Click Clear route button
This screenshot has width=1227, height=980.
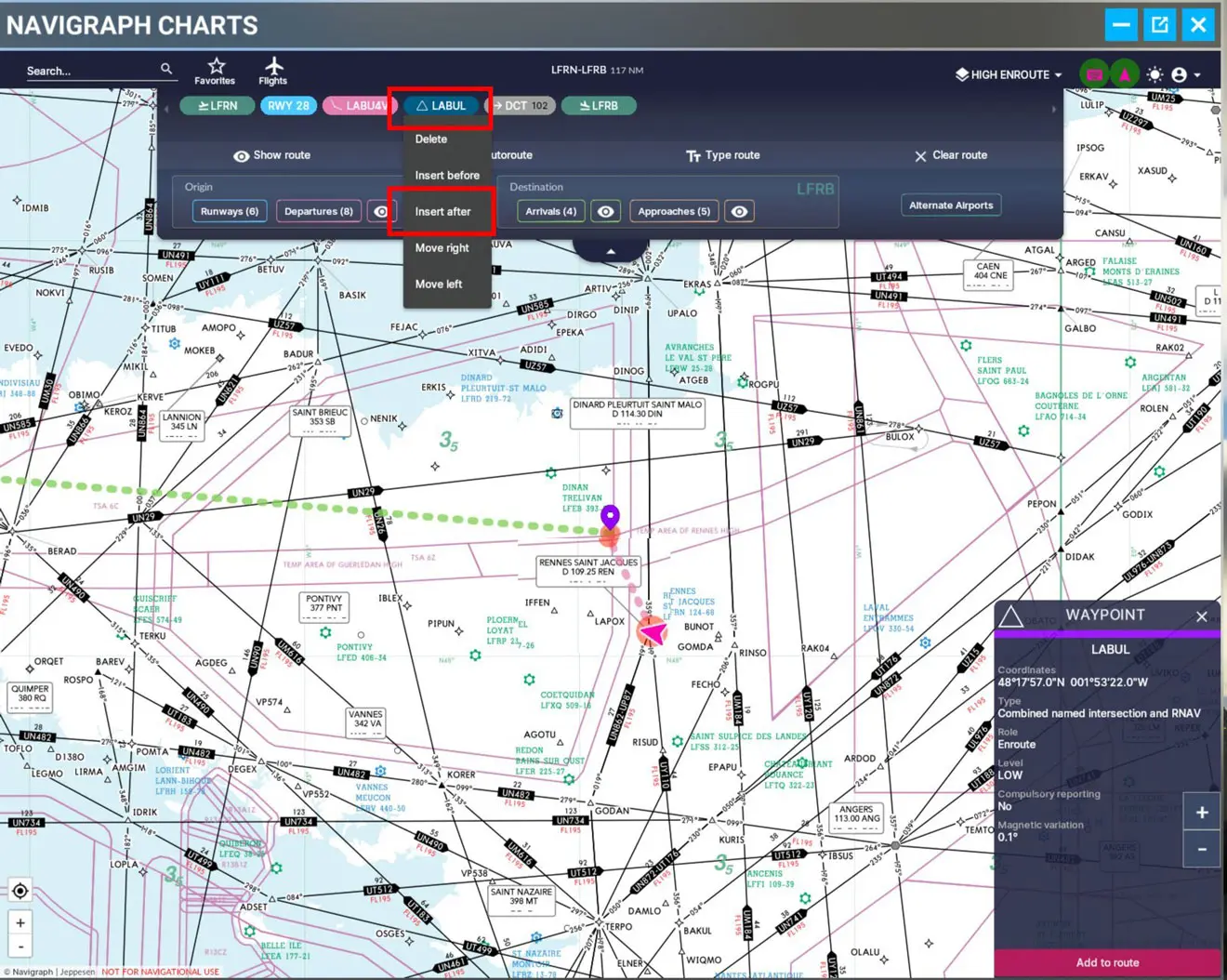pyautogui.click(x=951, y=155)
